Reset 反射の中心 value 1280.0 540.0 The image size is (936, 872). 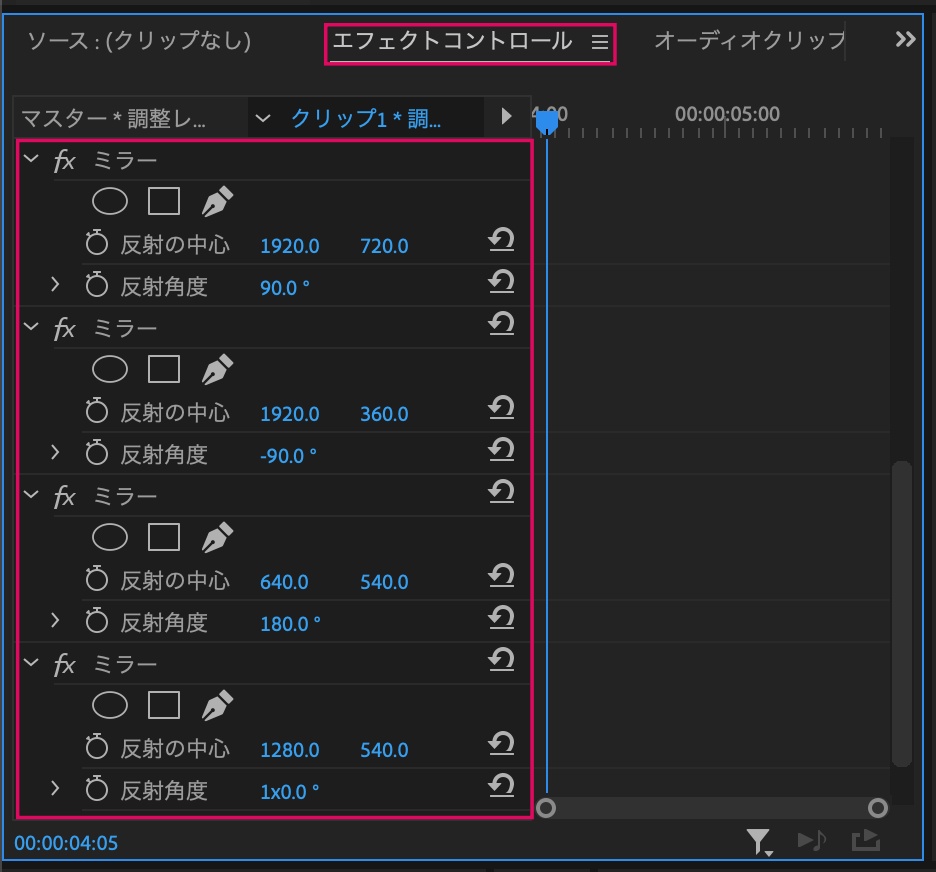(501, 744)
